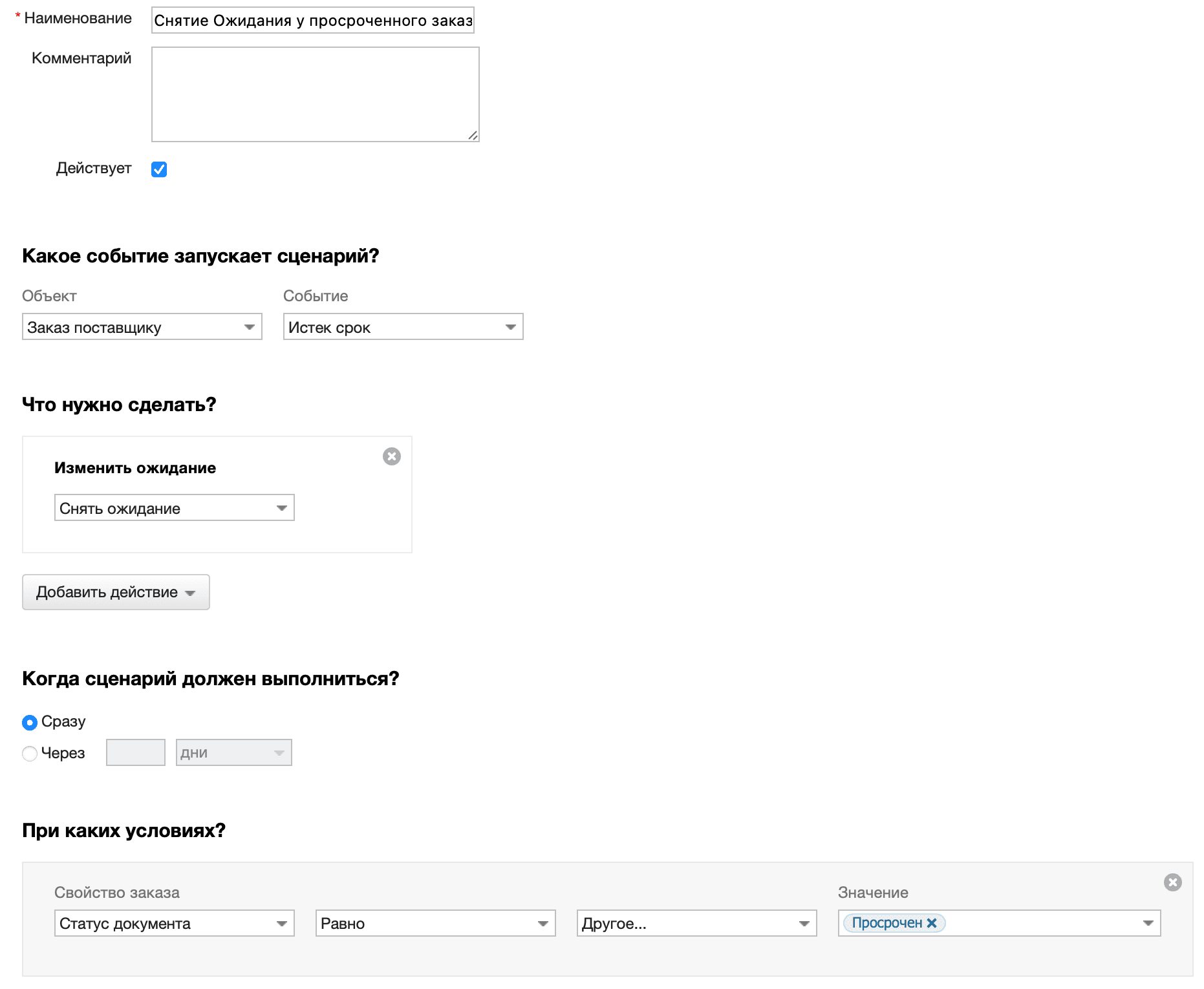1204x989 pixels.
Task: Open the 'Заказ поставщику' object dropdown
Action: (x=142, y=327)
